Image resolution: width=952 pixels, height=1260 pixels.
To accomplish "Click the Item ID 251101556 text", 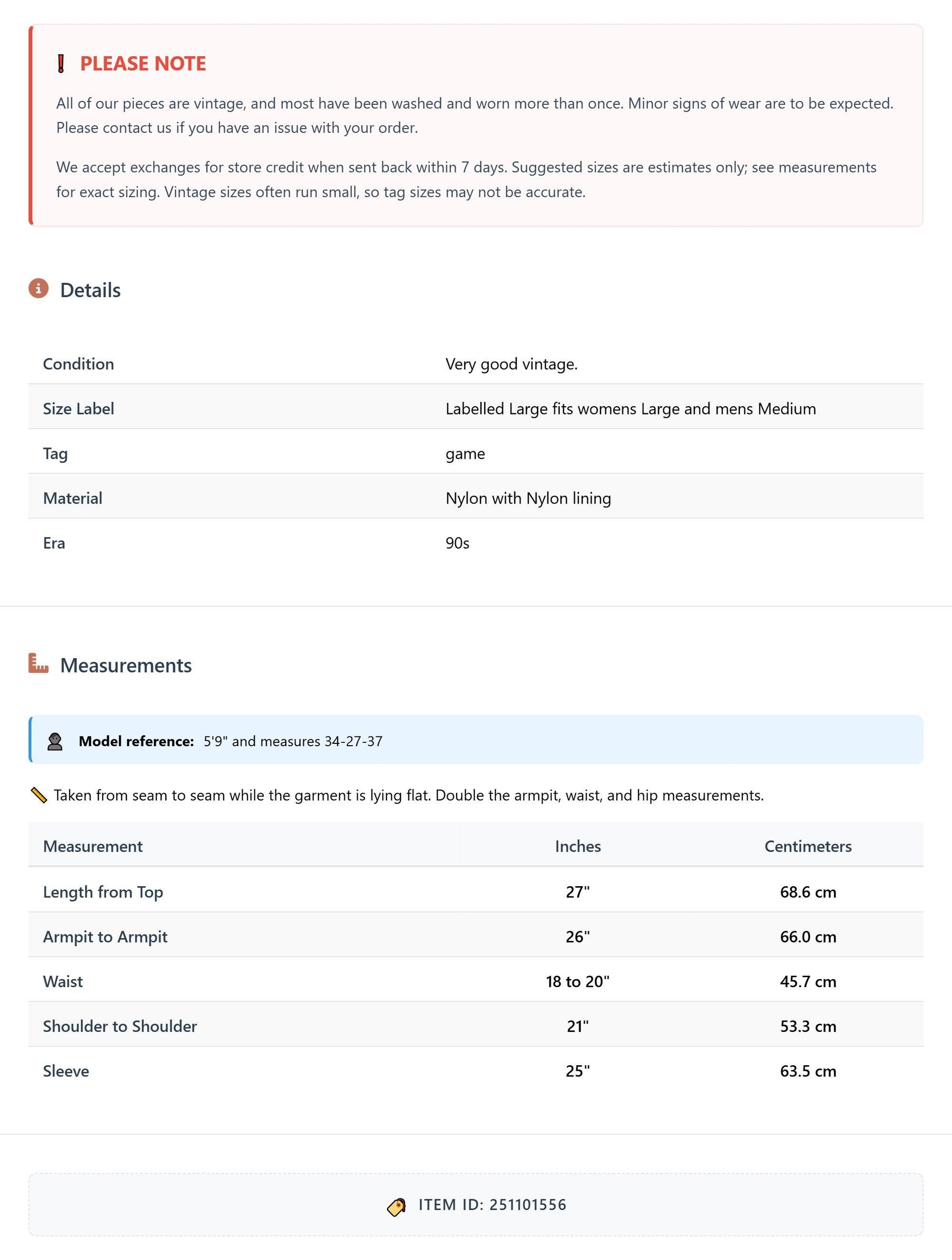I will point(493,1205).
